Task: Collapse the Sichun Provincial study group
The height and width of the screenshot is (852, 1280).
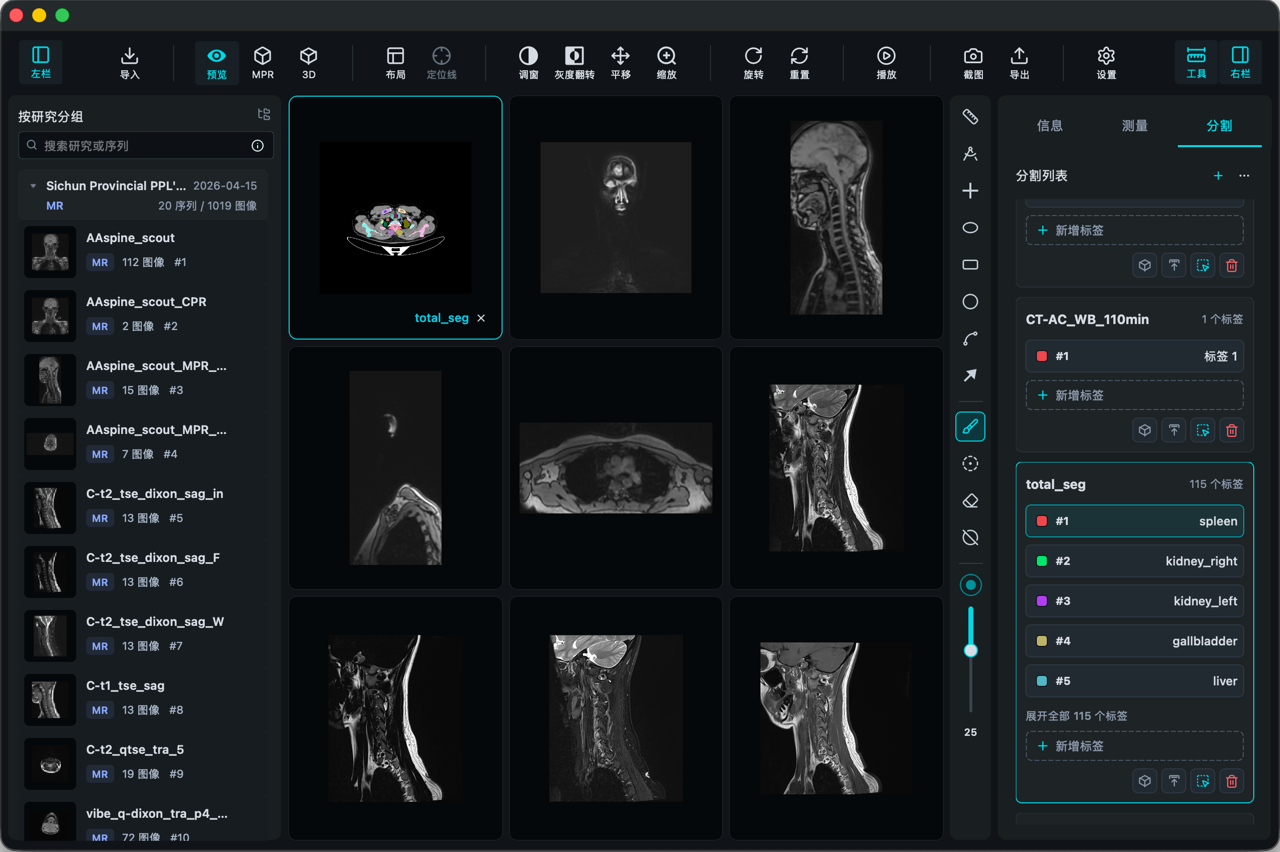Action: [x=33, y=186]
